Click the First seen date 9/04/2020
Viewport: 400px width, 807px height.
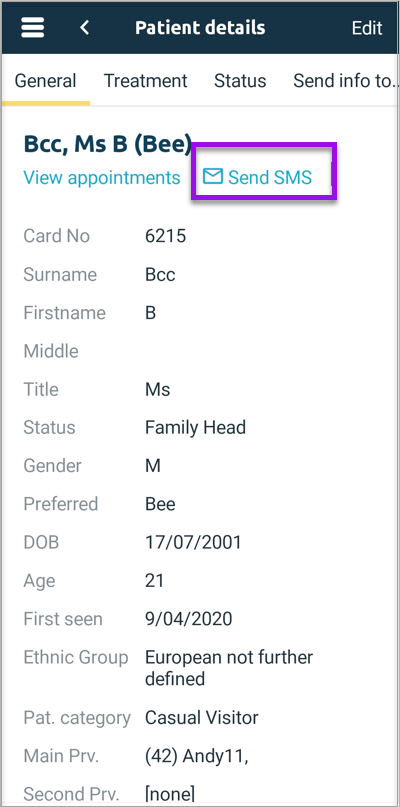pos(188,619)
